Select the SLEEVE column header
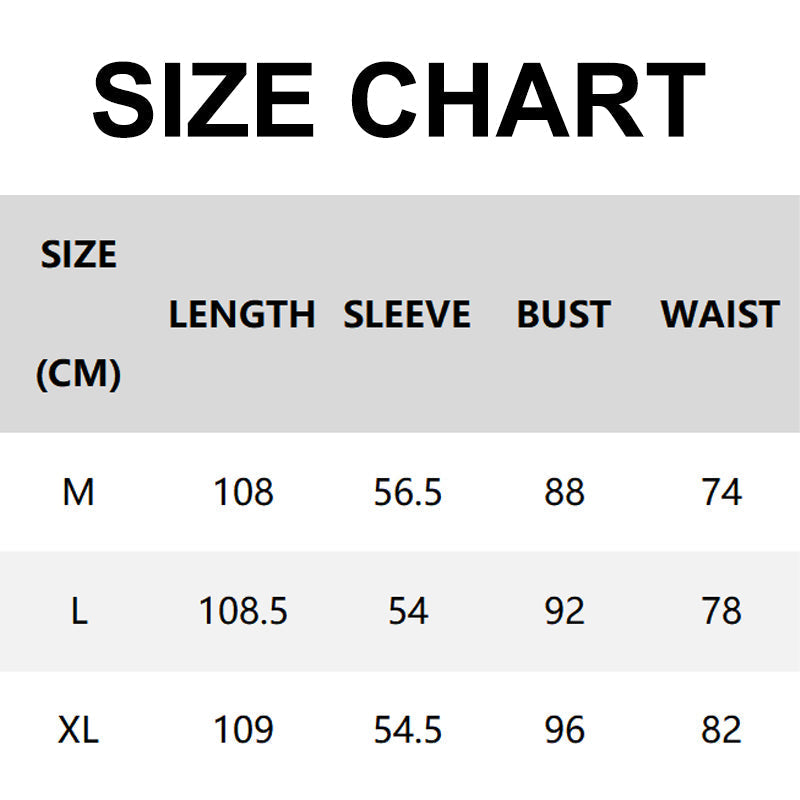The height and width of the screenshot is (800, 800). (x=407, y=315)
